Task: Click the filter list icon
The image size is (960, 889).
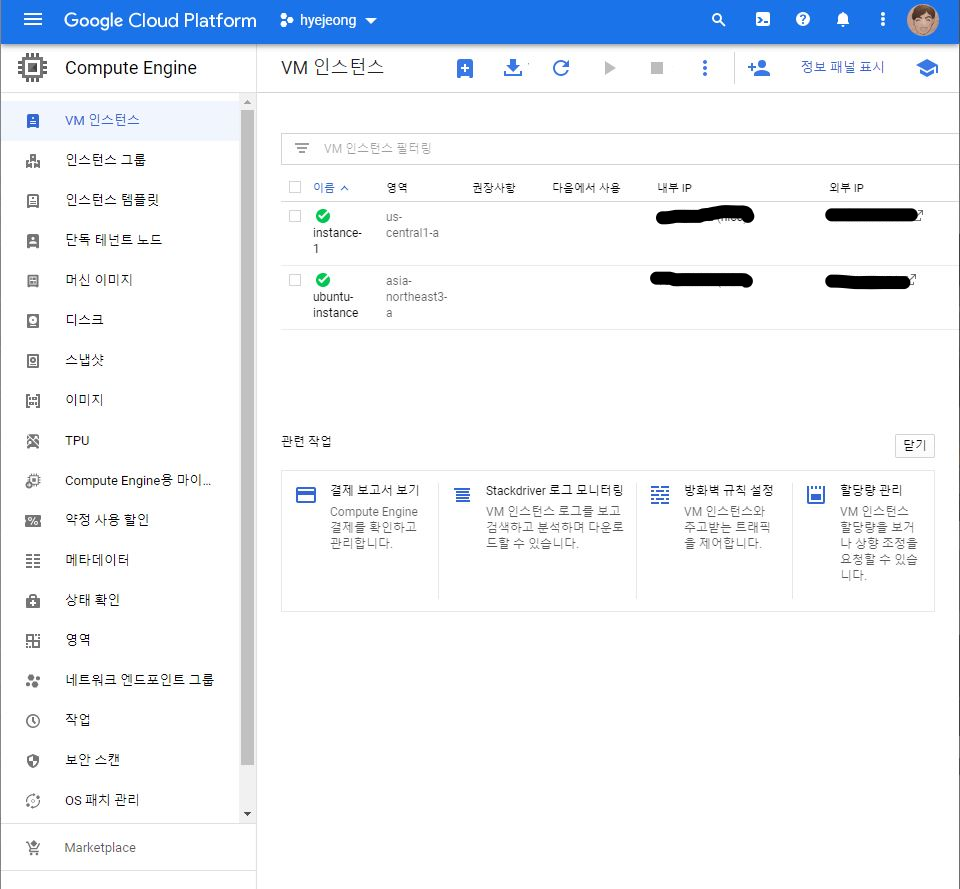Action: click(x=301, y=148)
